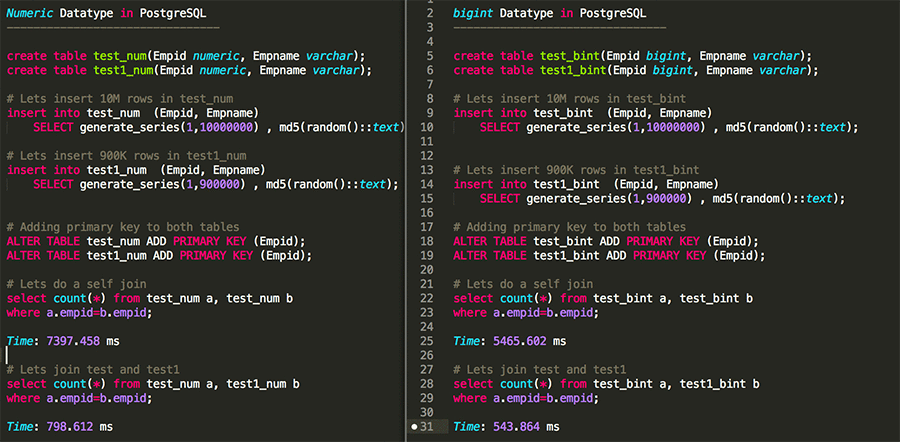Image resolution: width=900 pixels, height=442 pixels.
Task: Click the 'where a.empid=b.empid;' on line 29
Action: click(526, 398)
